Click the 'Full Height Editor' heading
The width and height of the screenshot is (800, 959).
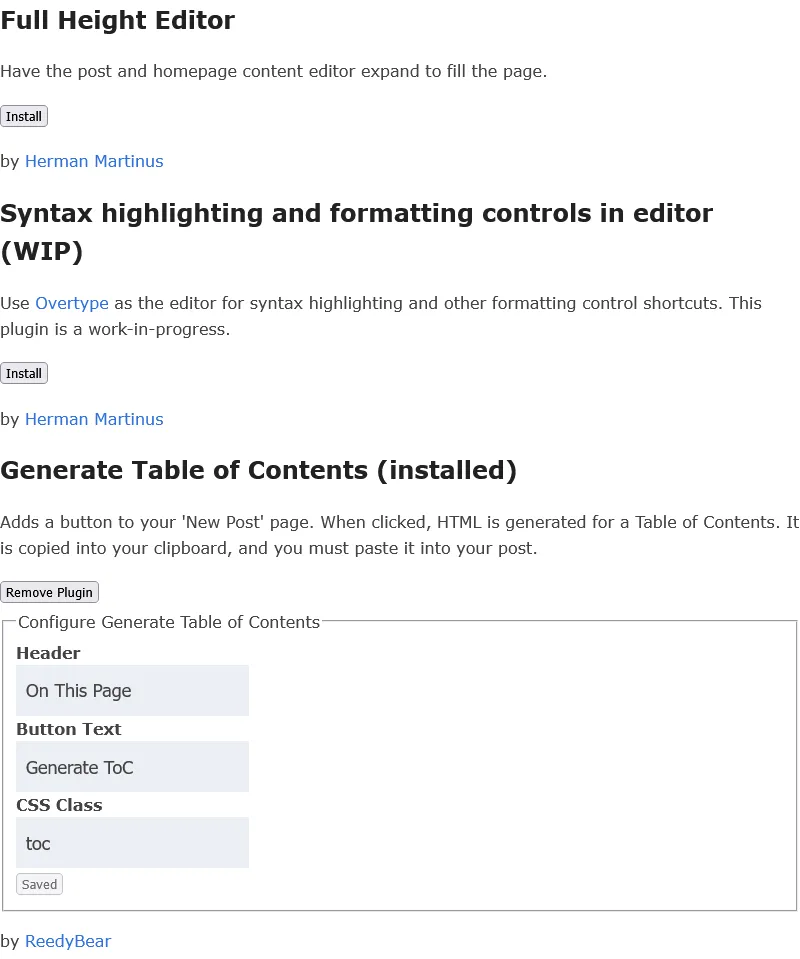117,20
